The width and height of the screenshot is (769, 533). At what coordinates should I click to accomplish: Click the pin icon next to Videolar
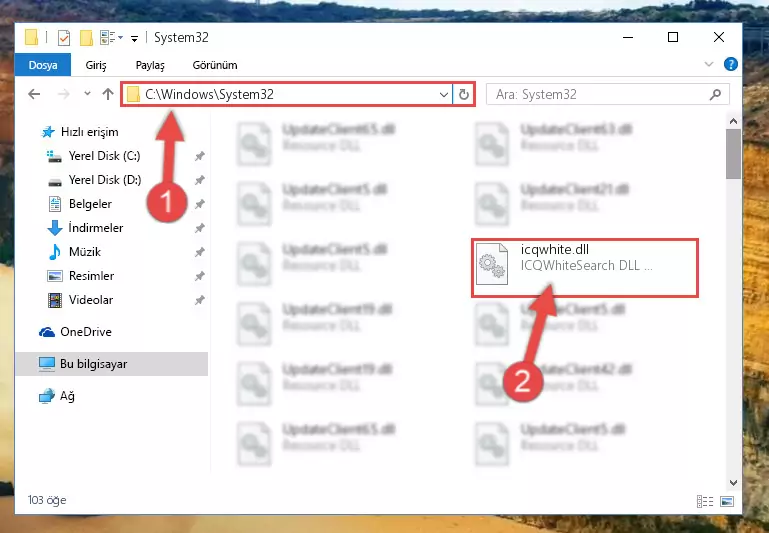tap(200, 300)
